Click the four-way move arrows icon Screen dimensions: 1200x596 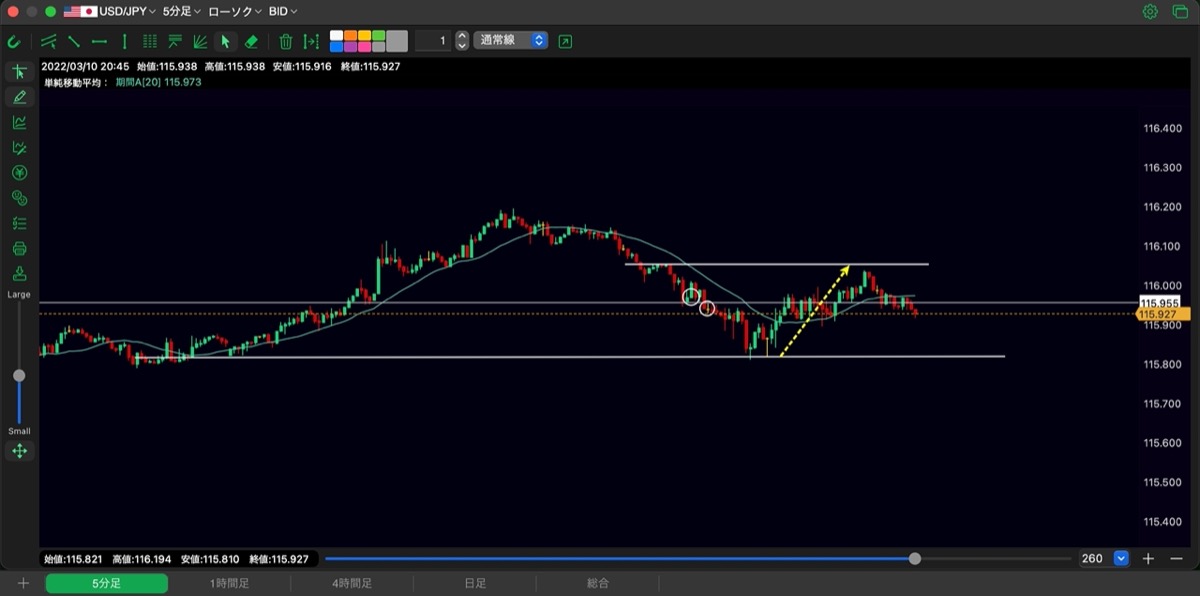click(19, 451)
